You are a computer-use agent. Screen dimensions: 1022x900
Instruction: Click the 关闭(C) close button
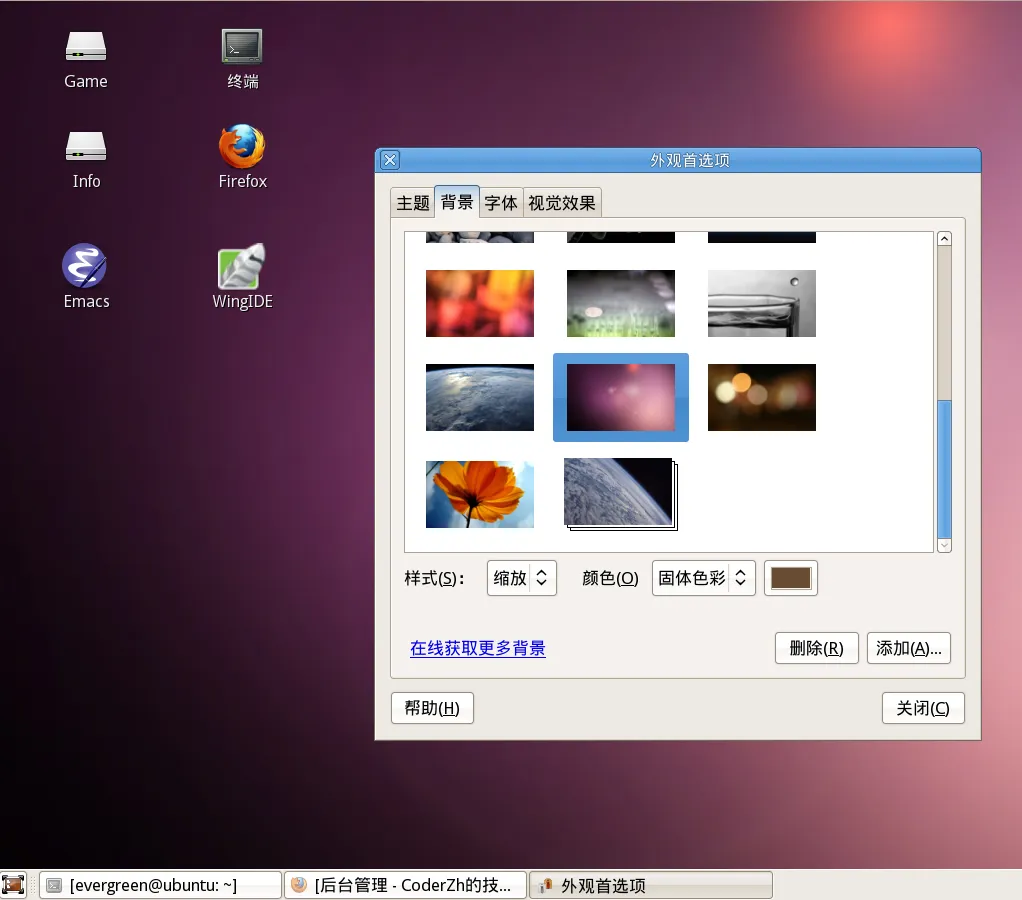[923, 708]
